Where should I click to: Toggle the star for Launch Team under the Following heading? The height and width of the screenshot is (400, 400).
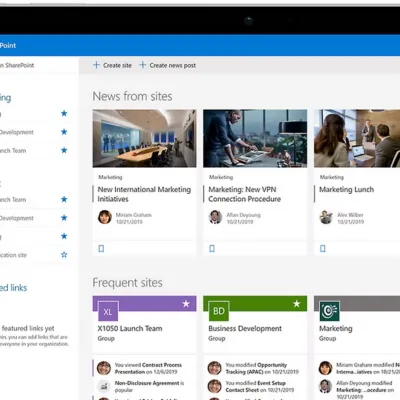[x=64, y=150]
